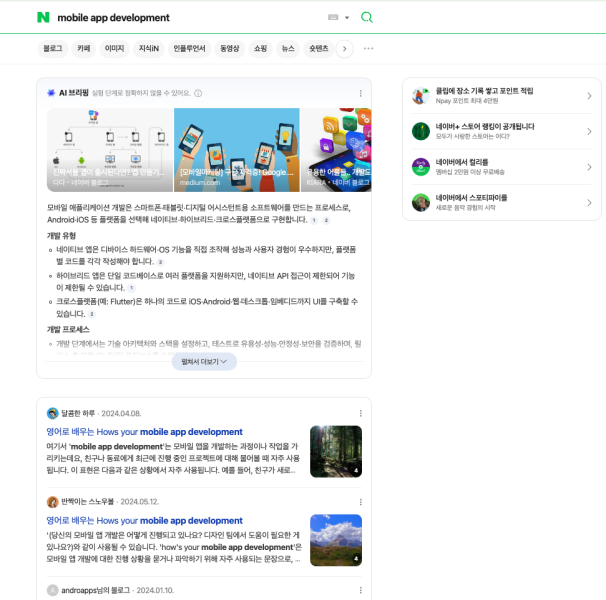Open the forest photo thumbnail

click(x=336, y=452)
